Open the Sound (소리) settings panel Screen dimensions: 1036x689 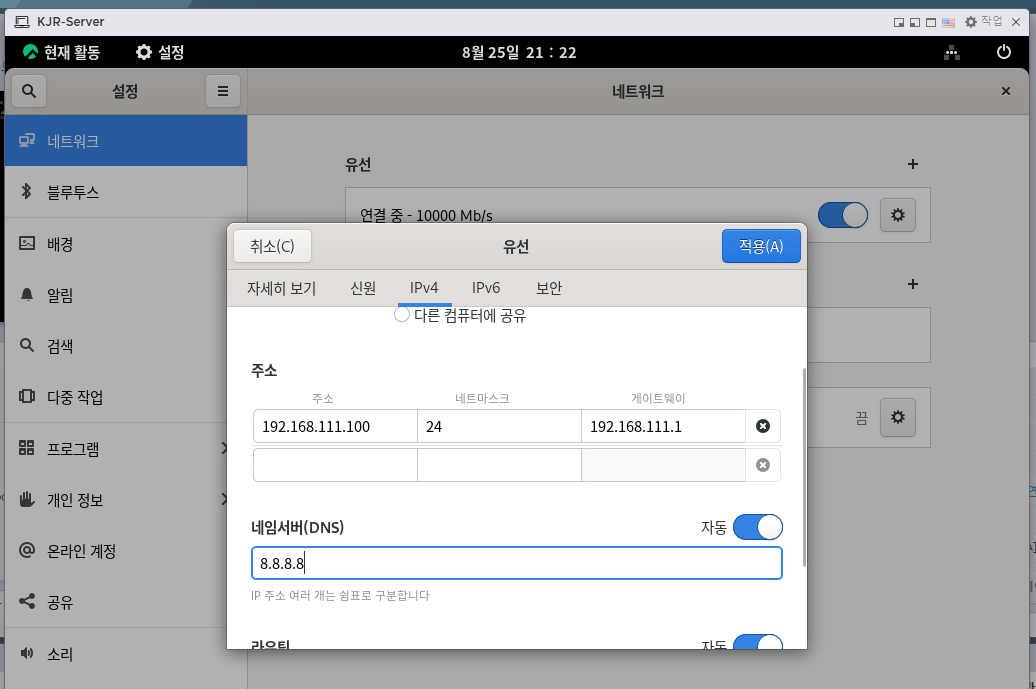(126, 654)
